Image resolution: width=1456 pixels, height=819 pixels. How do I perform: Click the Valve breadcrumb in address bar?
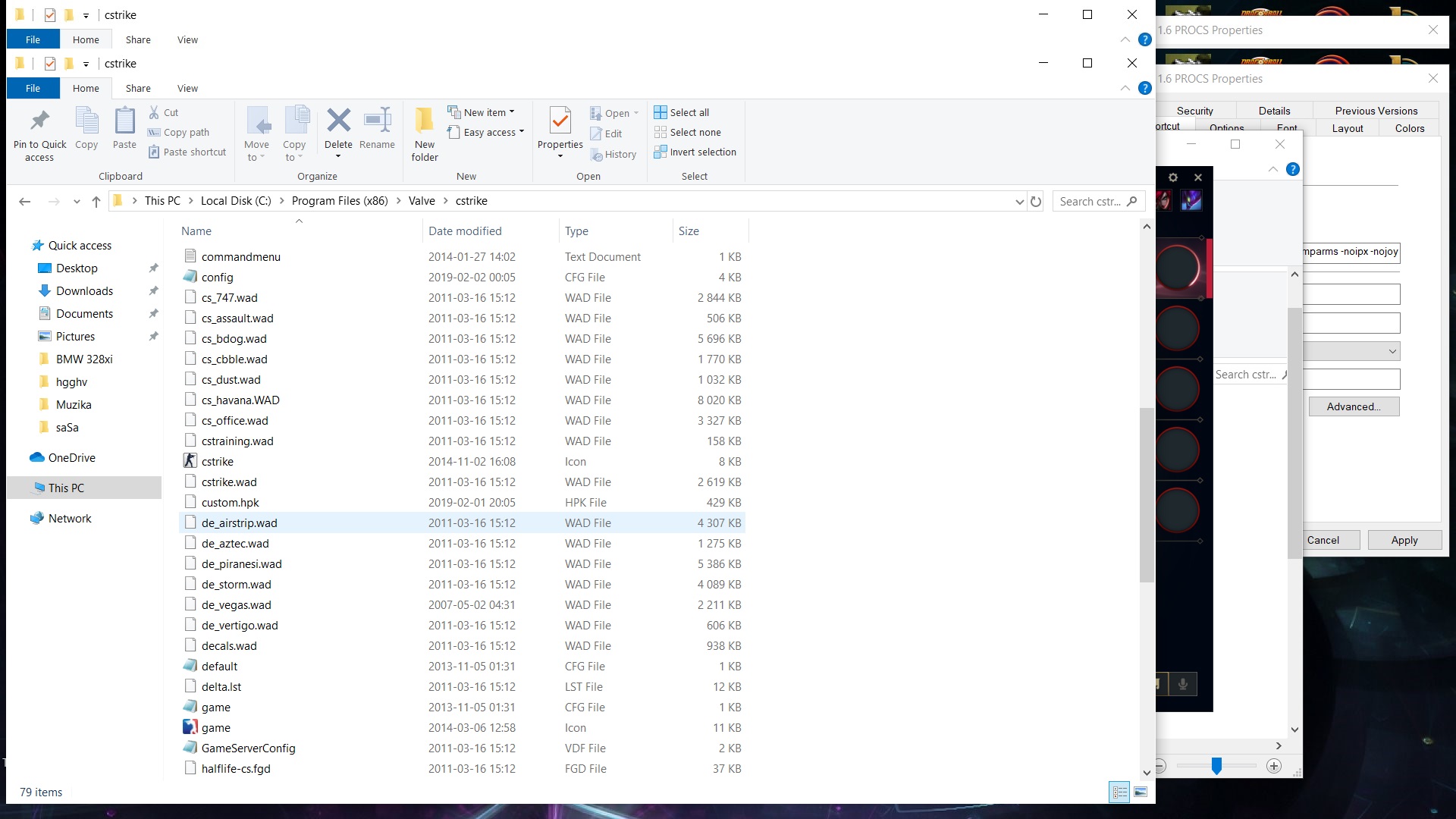(422, 201)
